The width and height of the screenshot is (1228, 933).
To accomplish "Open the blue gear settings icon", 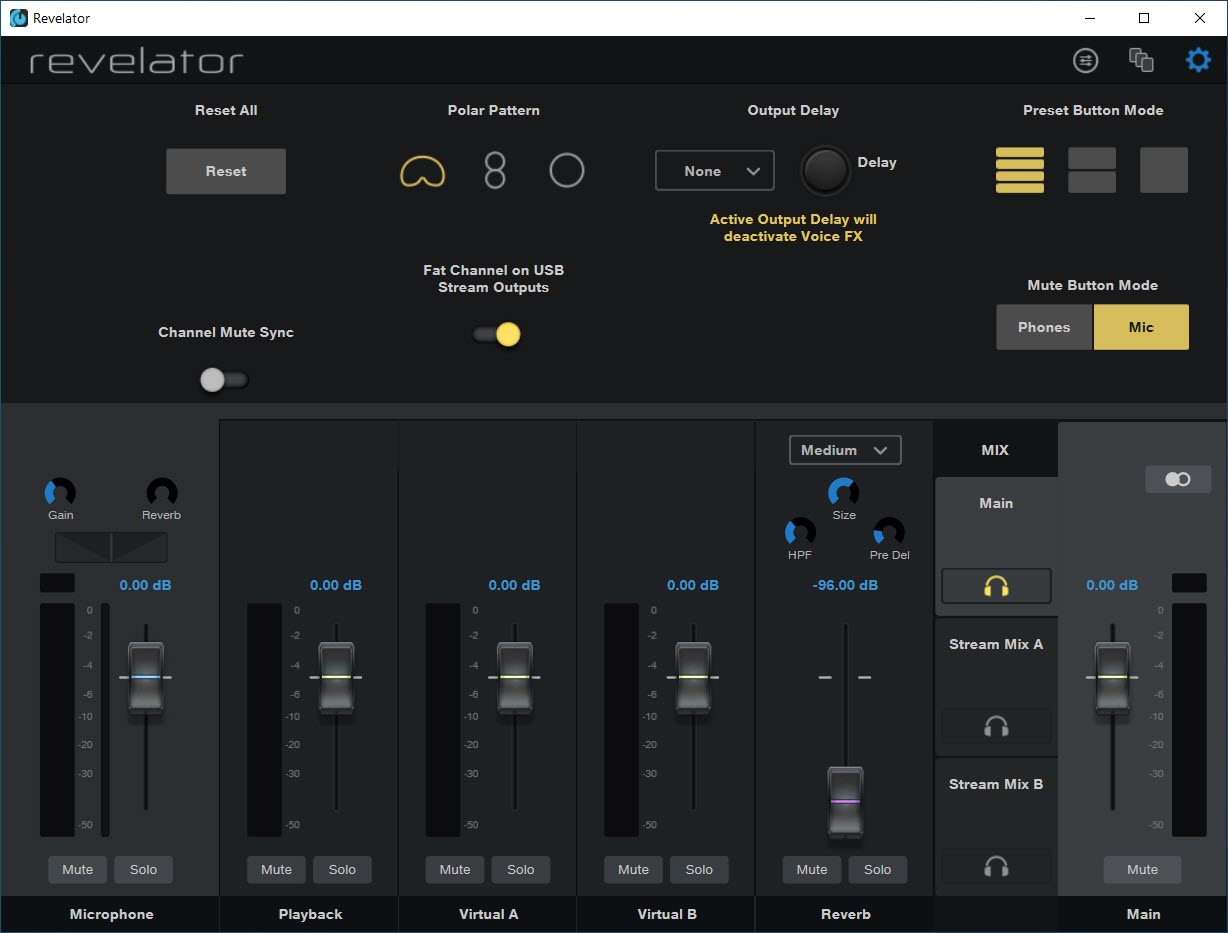I will point(1198,60).
